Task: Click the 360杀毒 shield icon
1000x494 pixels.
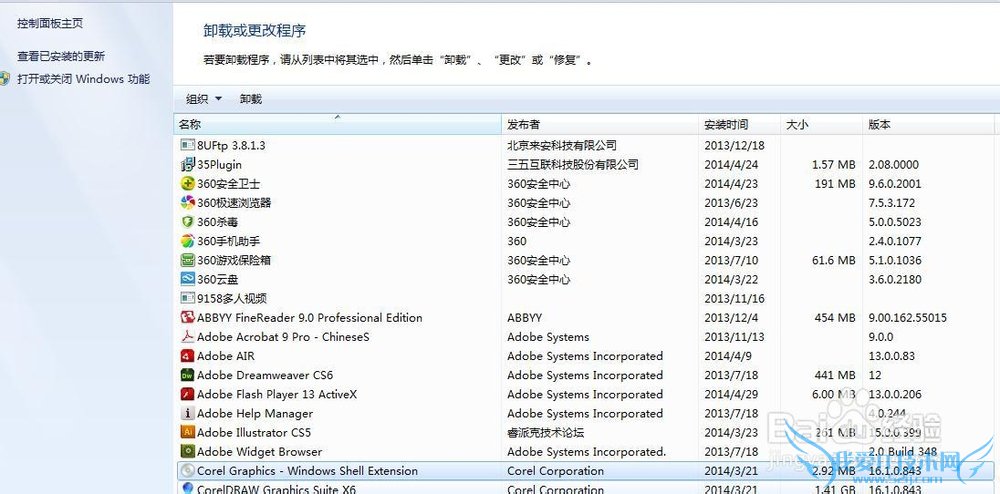Action: point(187,222)
